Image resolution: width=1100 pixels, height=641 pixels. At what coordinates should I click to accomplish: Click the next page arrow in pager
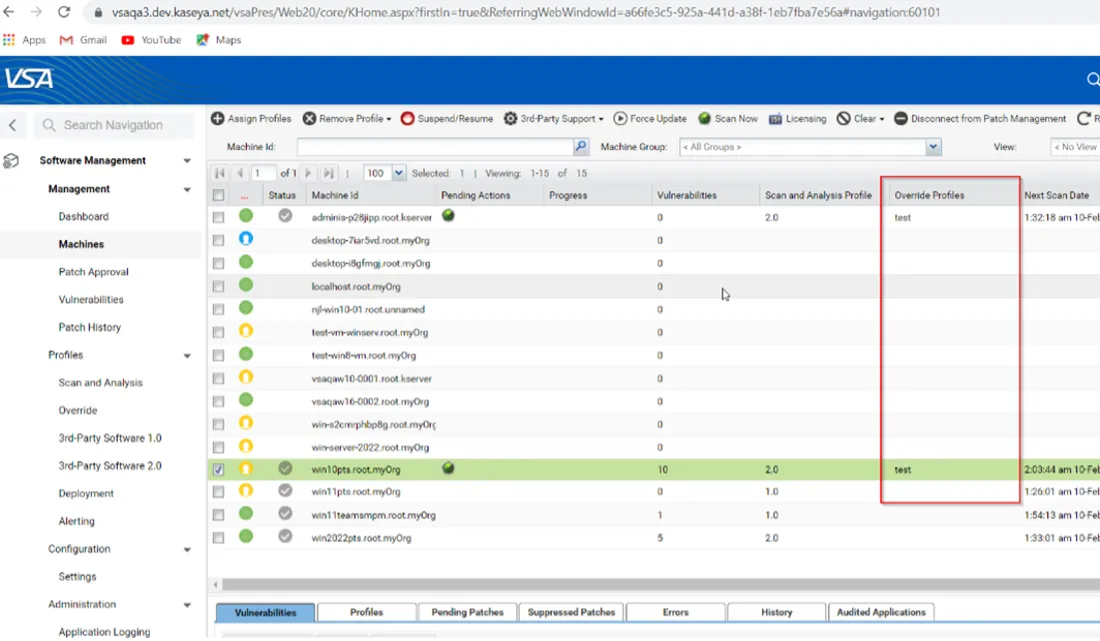310,173
